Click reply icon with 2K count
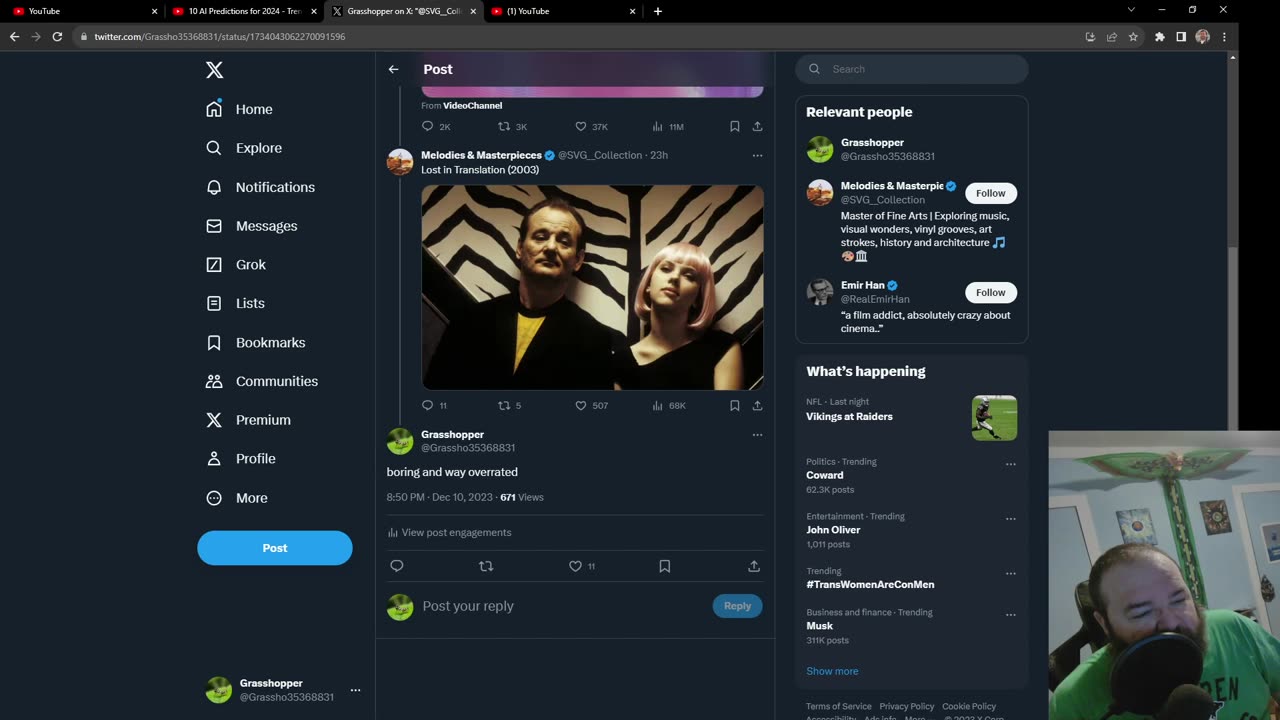1280x720 pixels. [428, 126]
